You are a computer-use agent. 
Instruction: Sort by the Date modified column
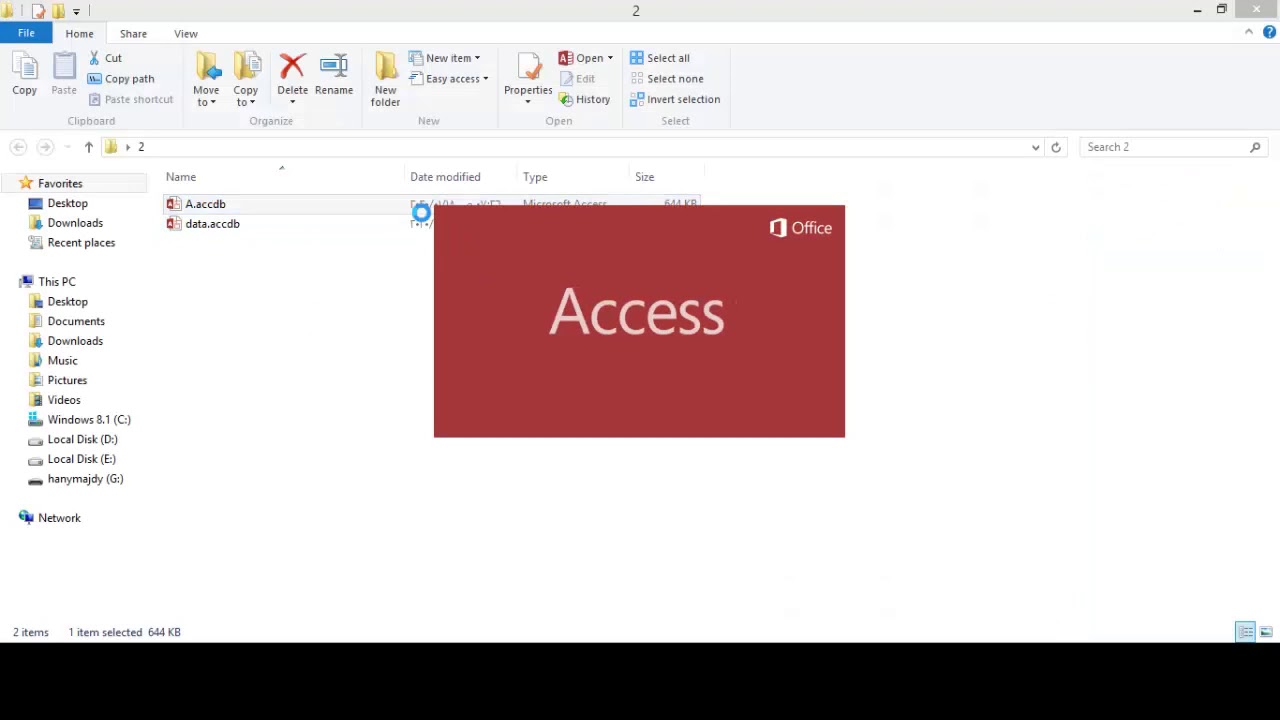(x=445, y=177)
